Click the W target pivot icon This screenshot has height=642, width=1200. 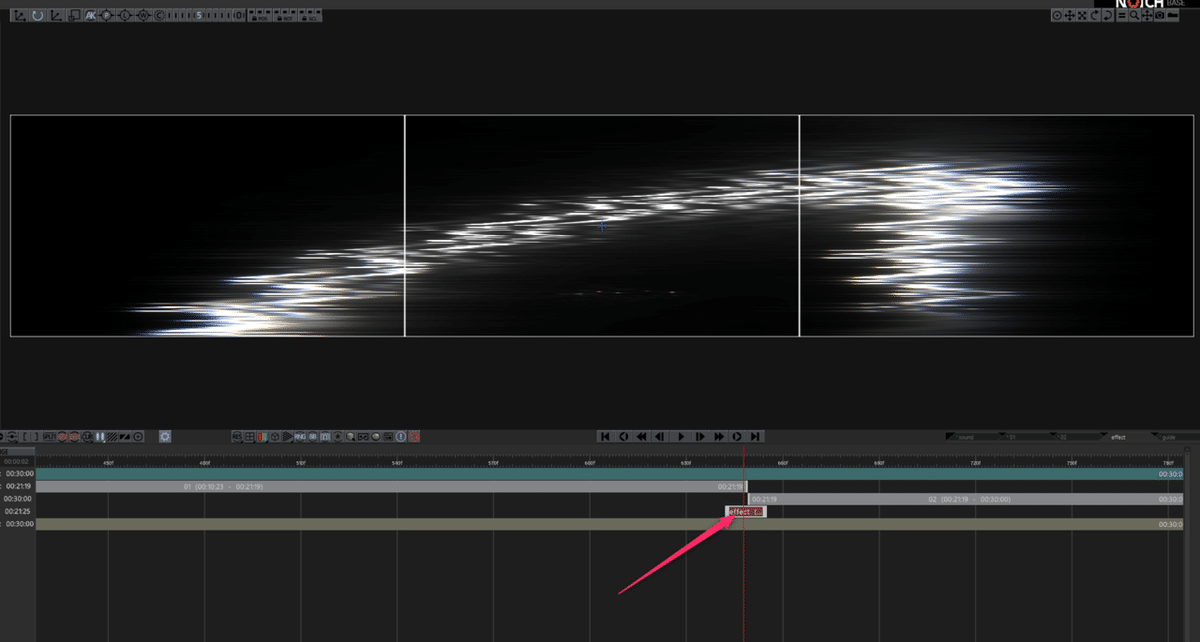pos(143,15)
